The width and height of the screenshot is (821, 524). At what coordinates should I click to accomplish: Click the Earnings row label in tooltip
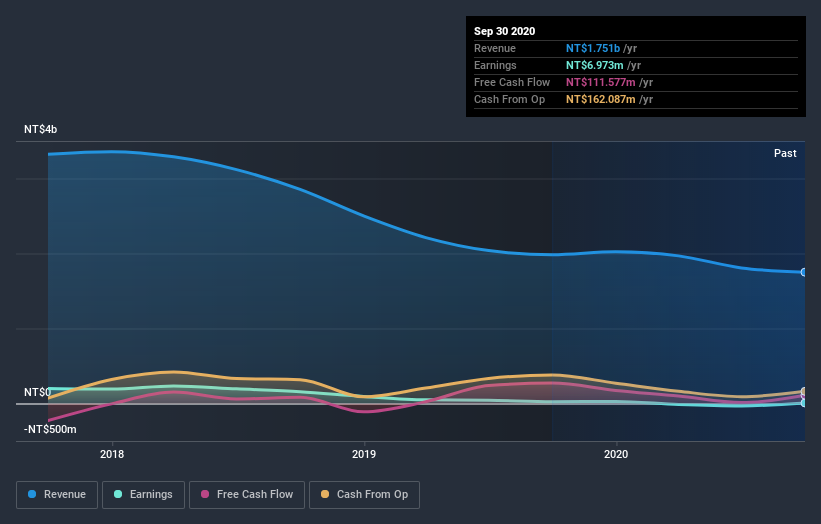tap(495, 65)
